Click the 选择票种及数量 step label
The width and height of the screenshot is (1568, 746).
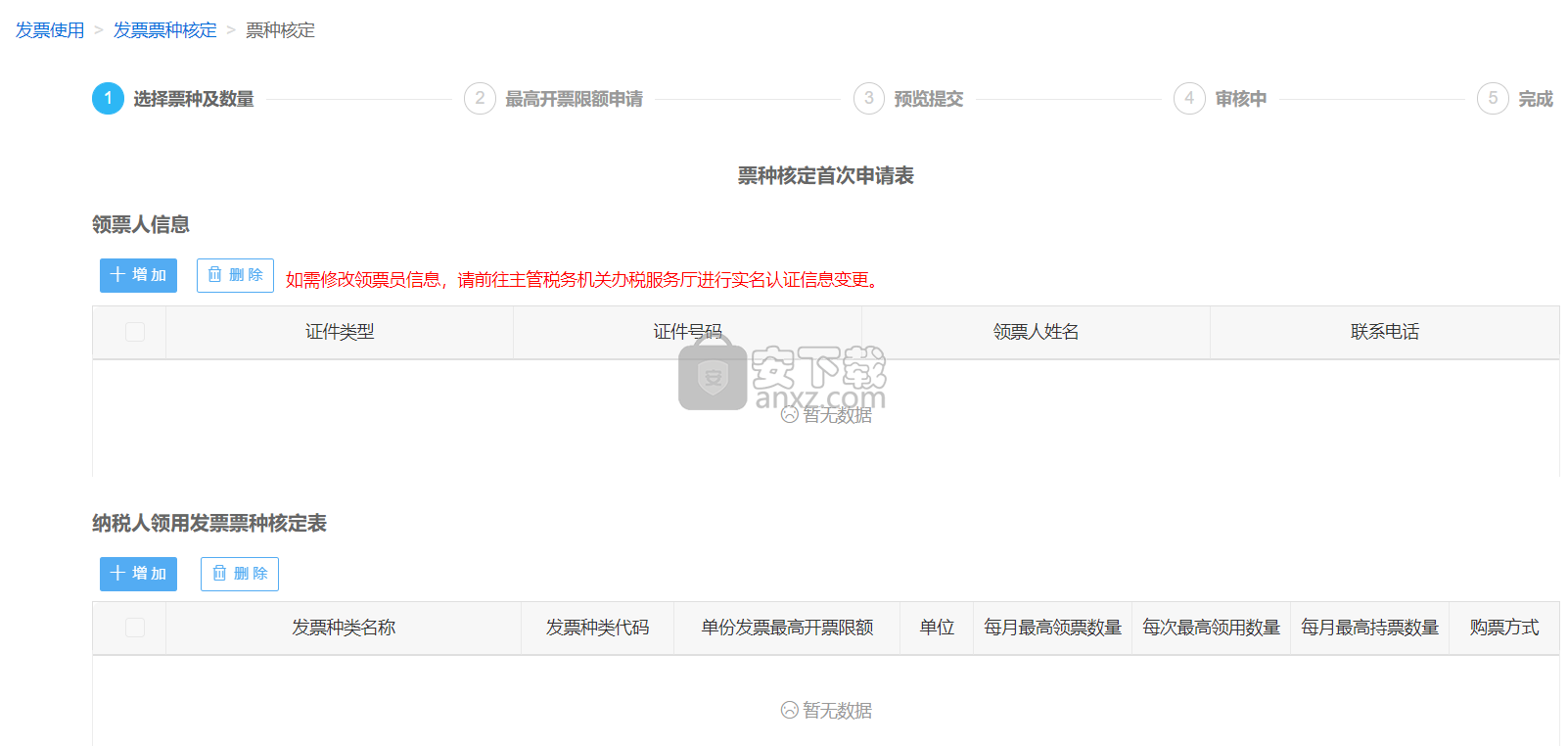point(194,99)
